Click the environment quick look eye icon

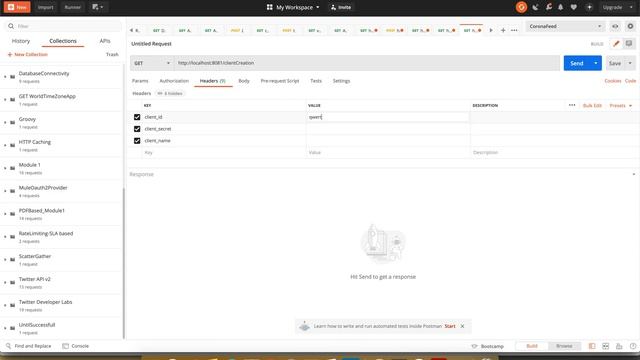tap(615, 26)
